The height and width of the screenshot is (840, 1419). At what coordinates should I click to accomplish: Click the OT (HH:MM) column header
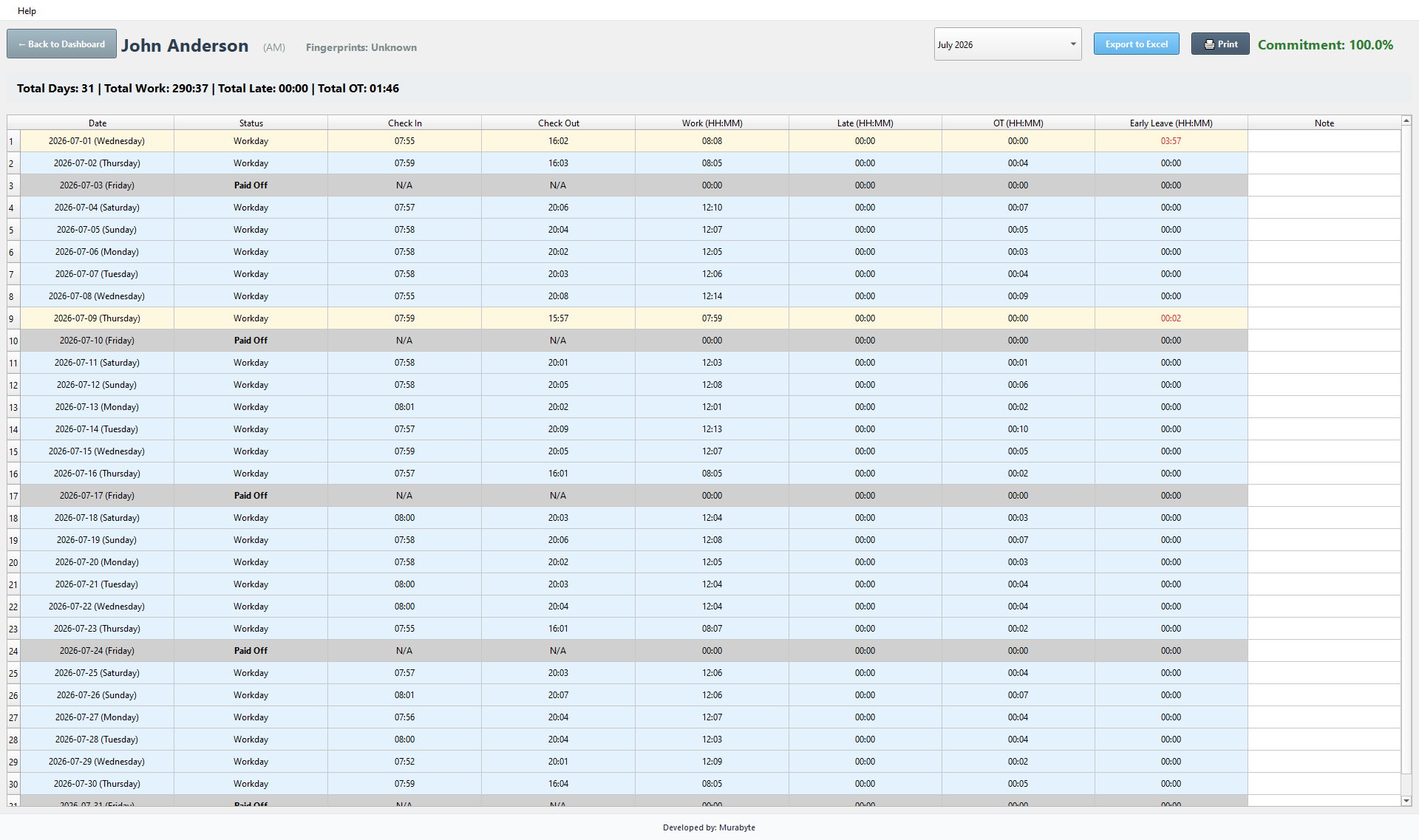(x=1018, y=123)
